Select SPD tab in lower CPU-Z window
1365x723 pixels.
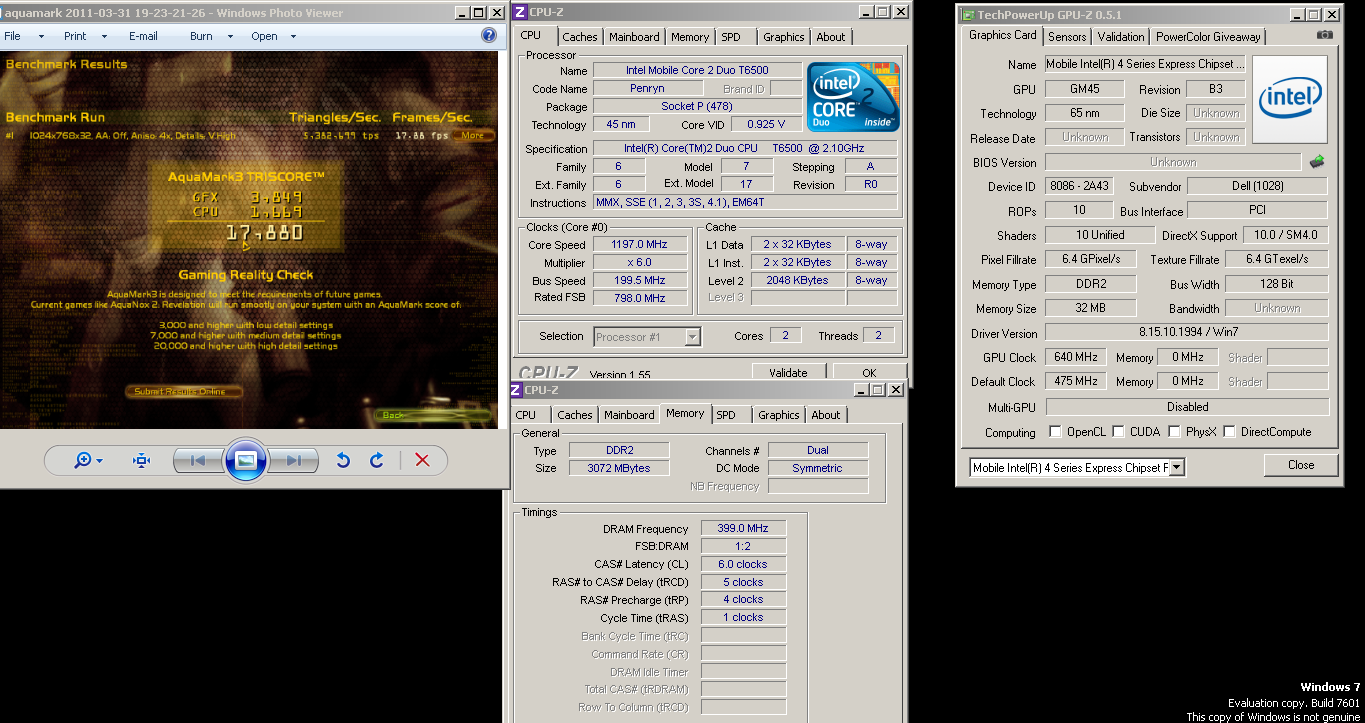point(726,415)
